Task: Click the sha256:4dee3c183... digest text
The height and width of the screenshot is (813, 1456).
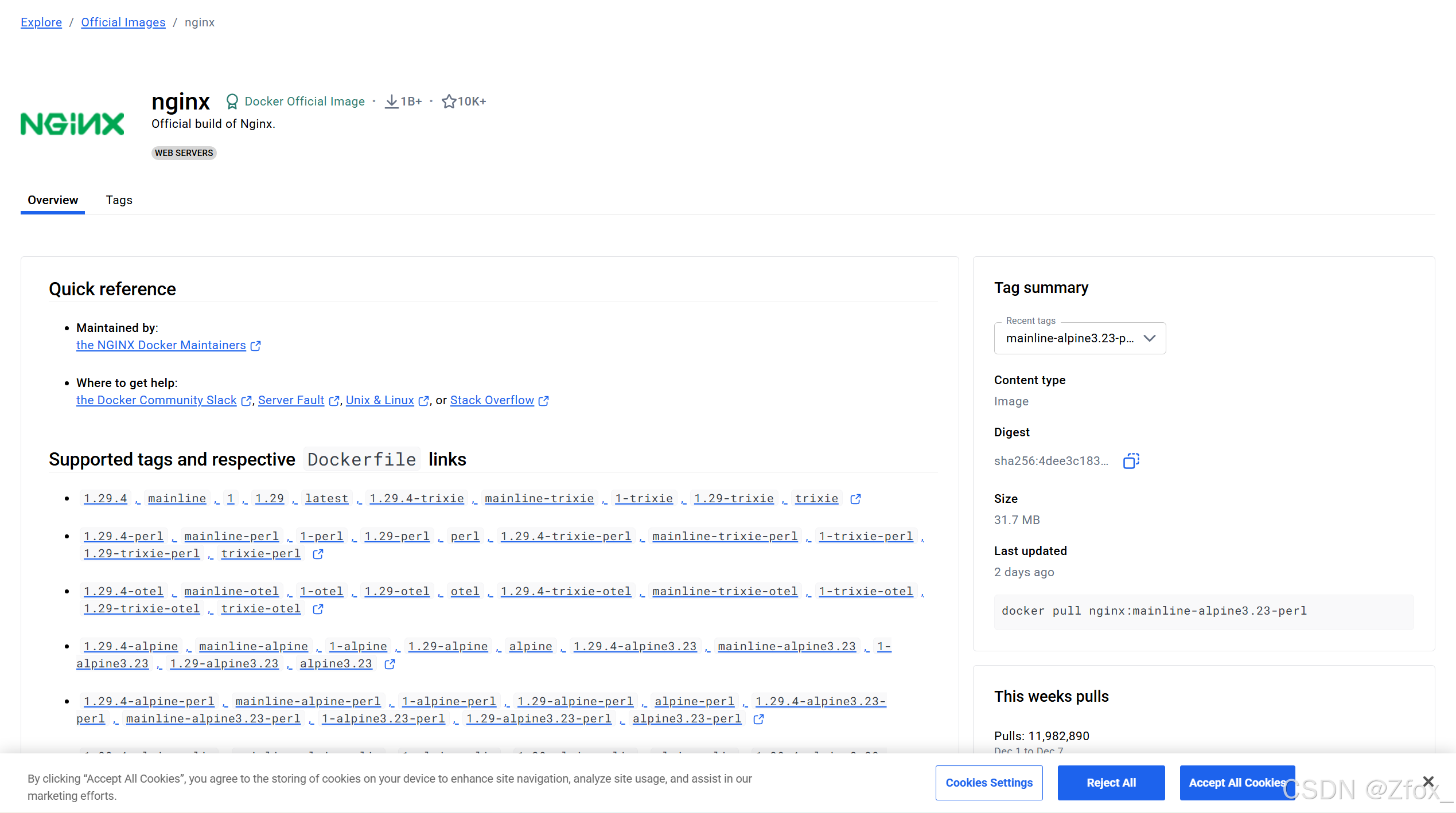Action: coord(1051,461)
